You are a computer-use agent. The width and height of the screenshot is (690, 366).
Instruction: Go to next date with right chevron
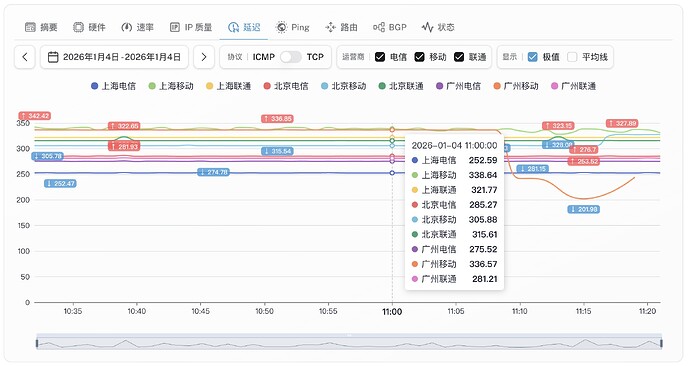click(204, 57)
